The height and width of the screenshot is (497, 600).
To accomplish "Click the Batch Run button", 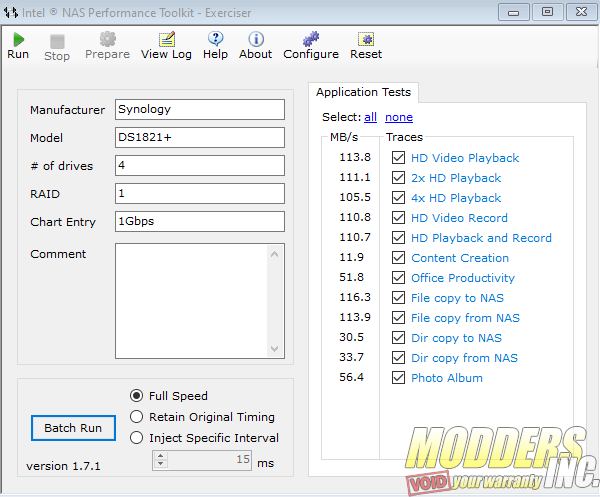I will coord(73,428).
